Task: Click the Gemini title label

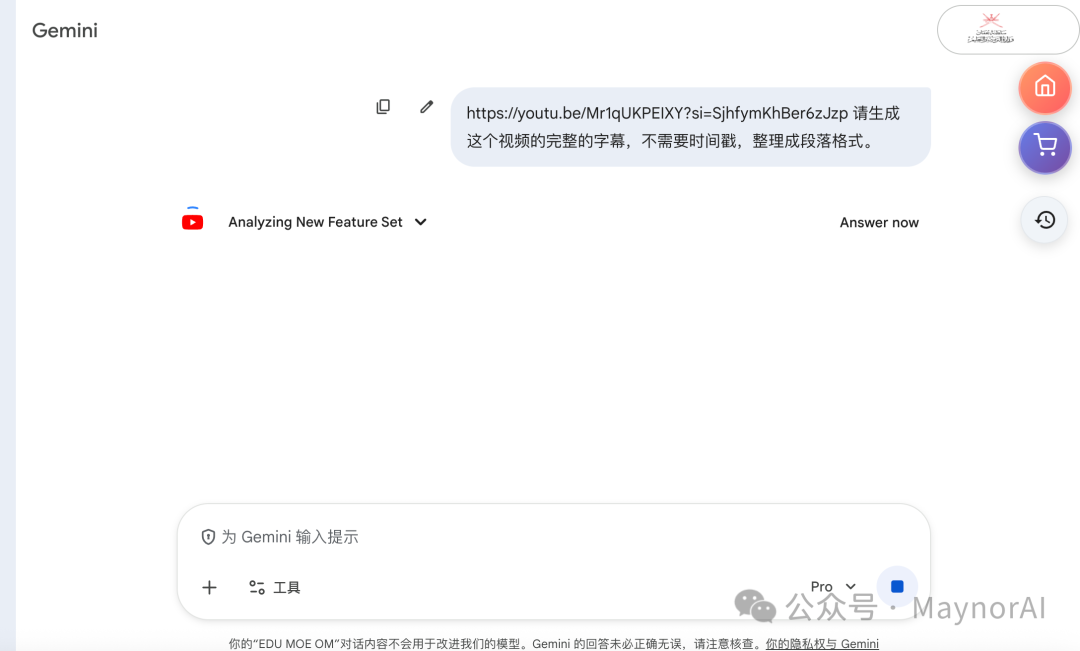Action: [x=64, y=30]
